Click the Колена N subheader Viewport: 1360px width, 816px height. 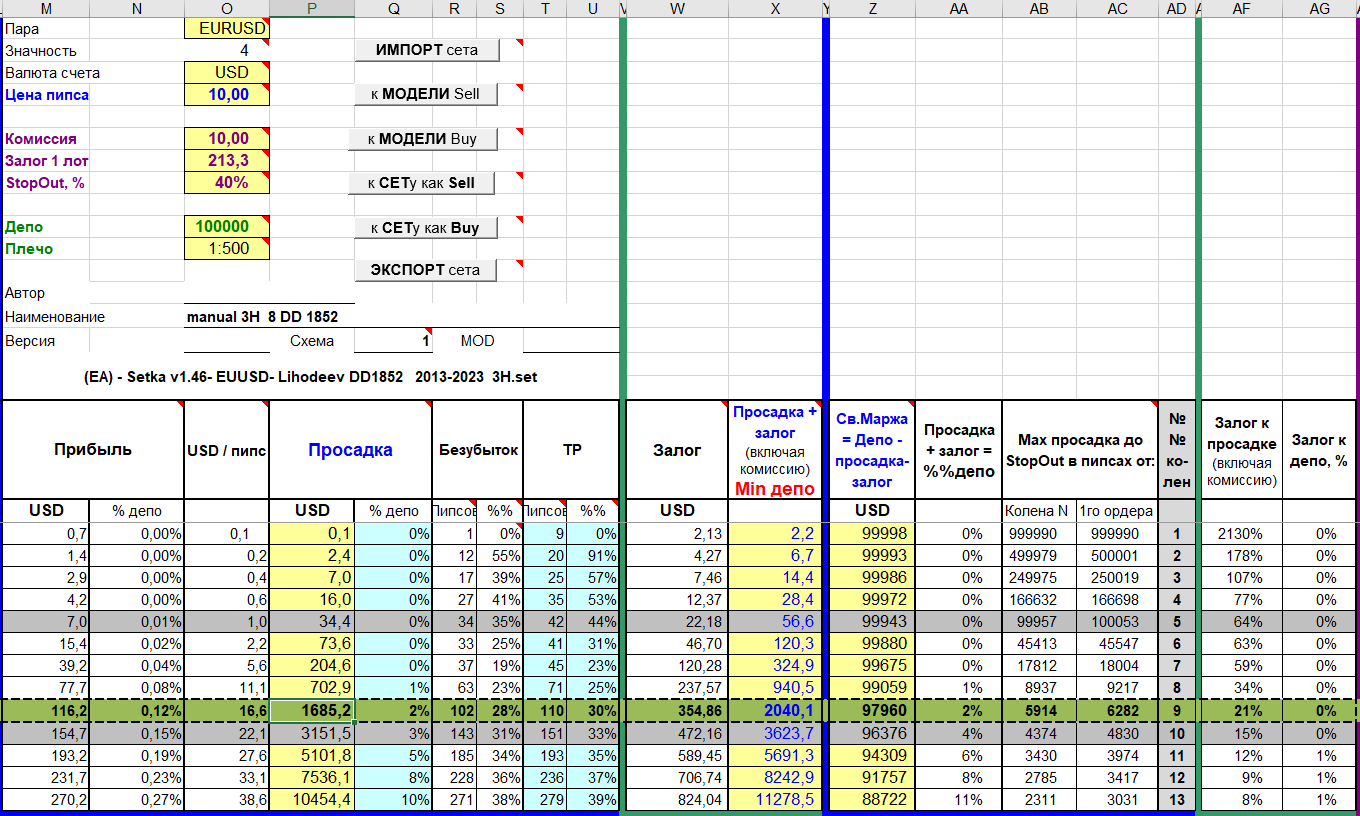pos(1040,511)
